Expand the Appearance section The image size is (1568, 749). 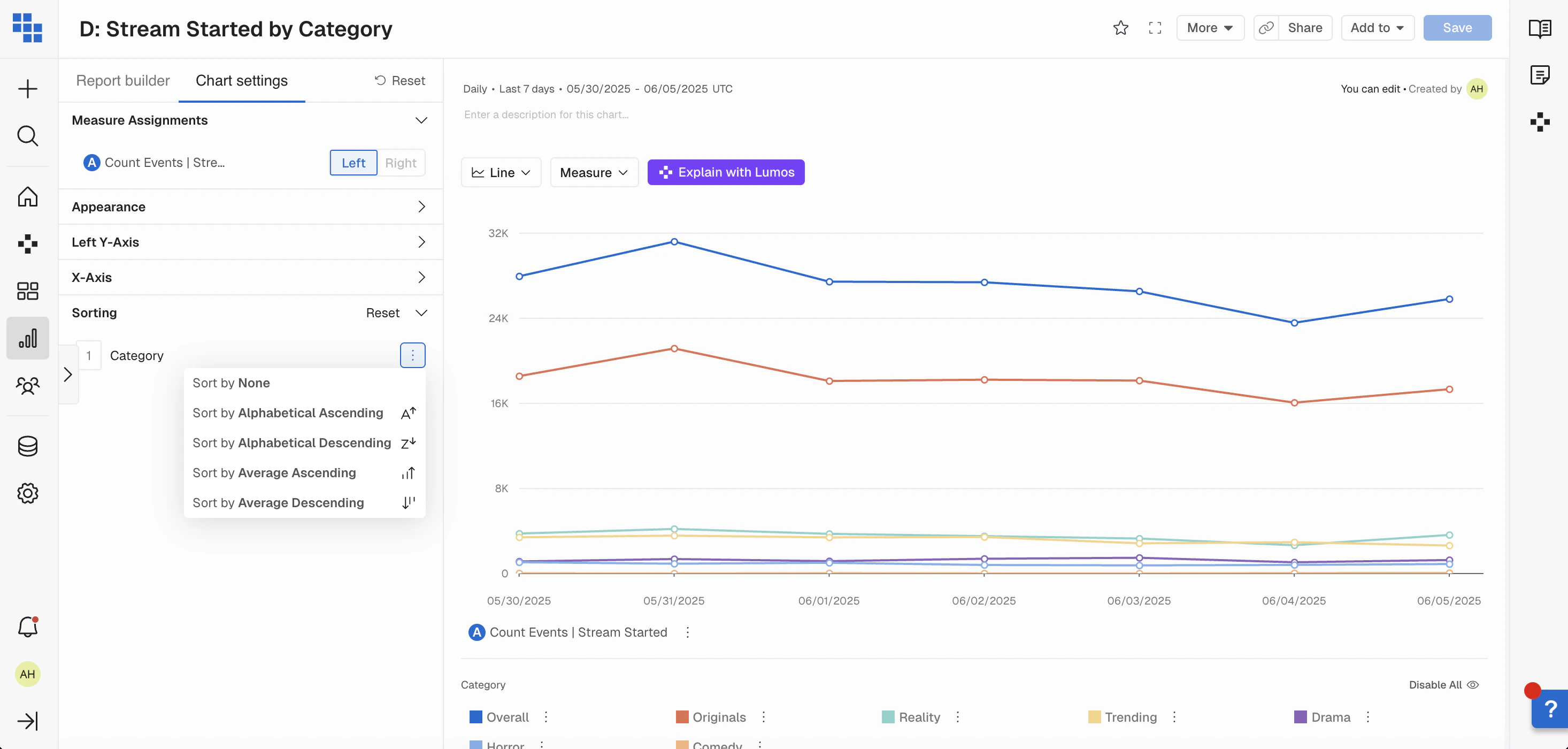click(250, 207)
